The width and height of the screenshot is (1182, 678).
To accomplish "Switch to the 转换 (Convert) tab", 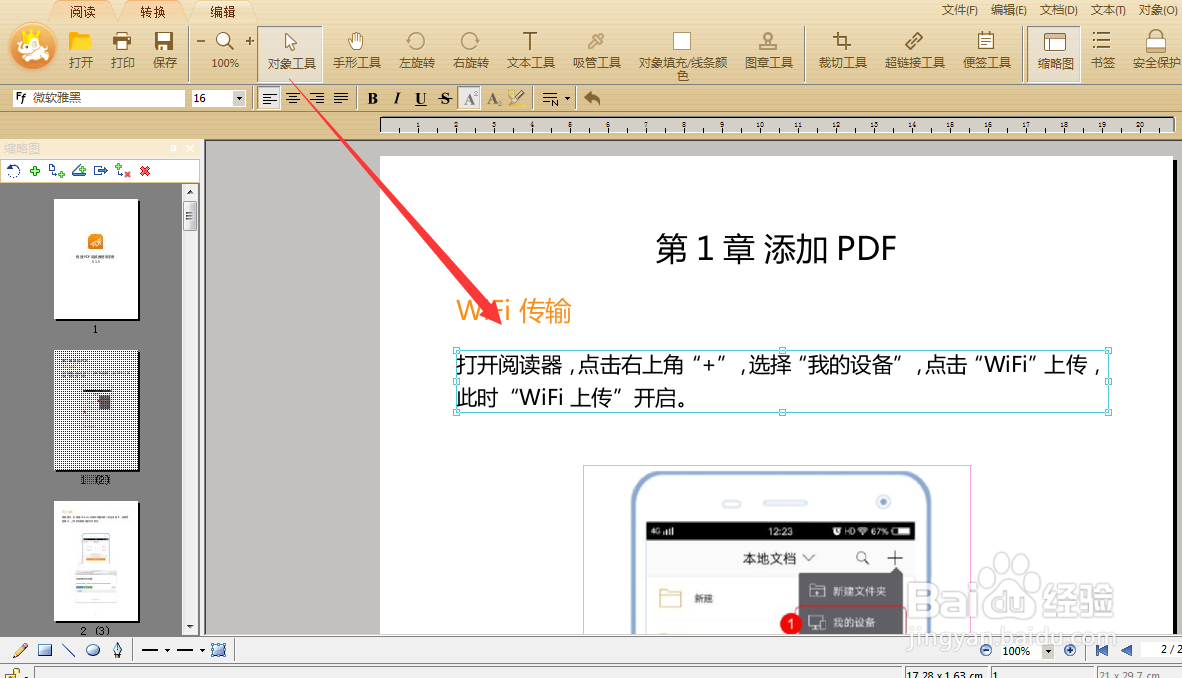I will (x=153, y=12).
